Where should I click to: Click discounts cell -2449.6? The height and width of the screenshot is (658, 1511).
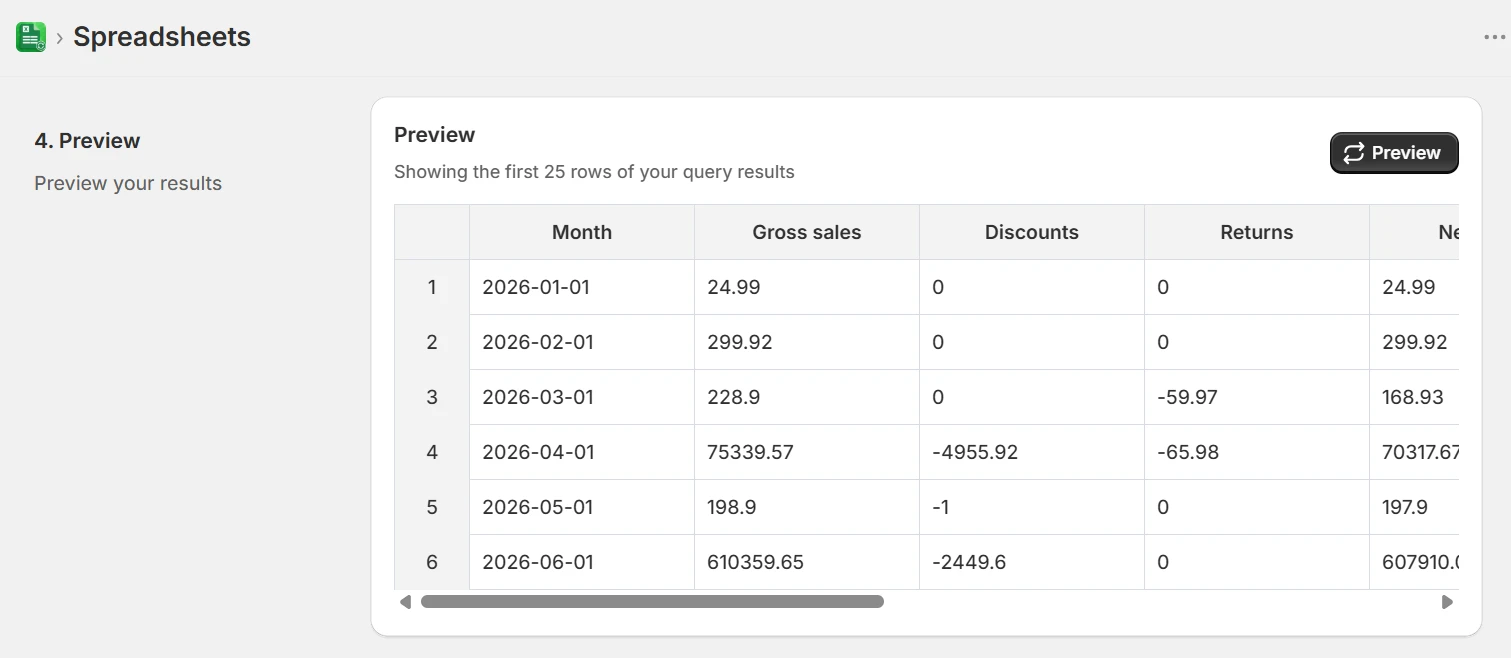coord(1032,562)
